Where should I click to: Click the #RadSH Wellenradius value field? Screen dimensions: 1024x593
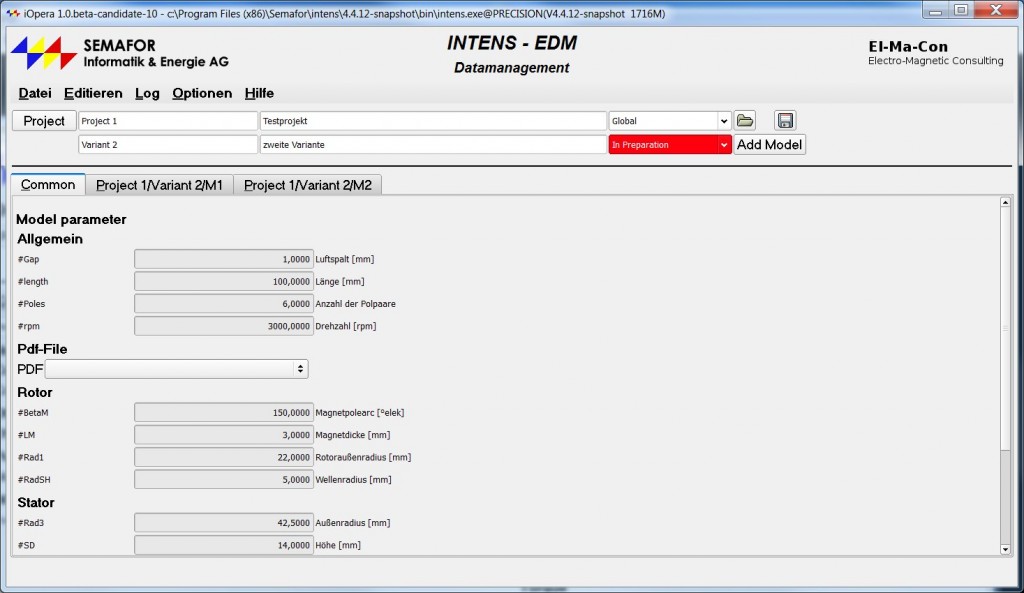click(x=224, y=479)
